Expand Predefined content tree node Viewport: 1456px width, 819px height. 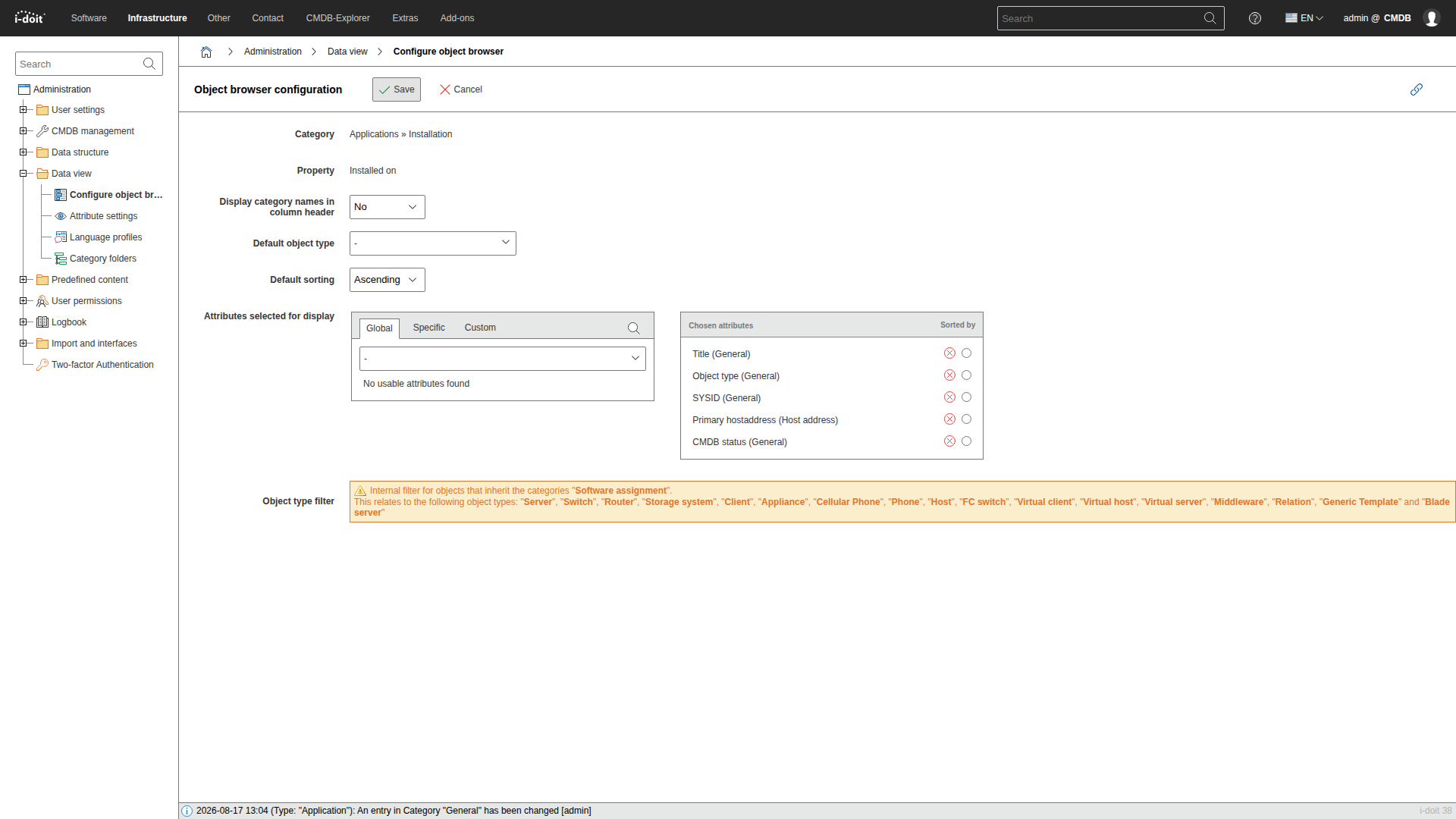[x=23, y=280]
